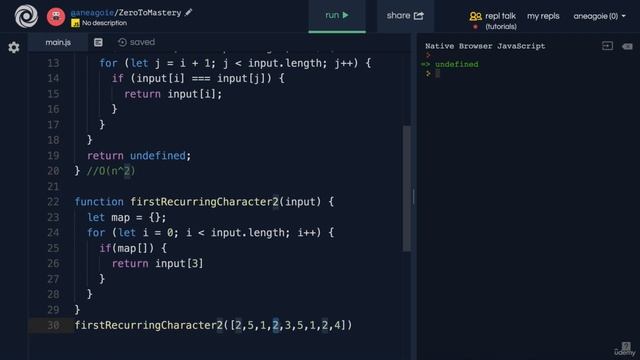The image size is (640, 360).
Task: Run the code with run button
Action: click(337, 16)
